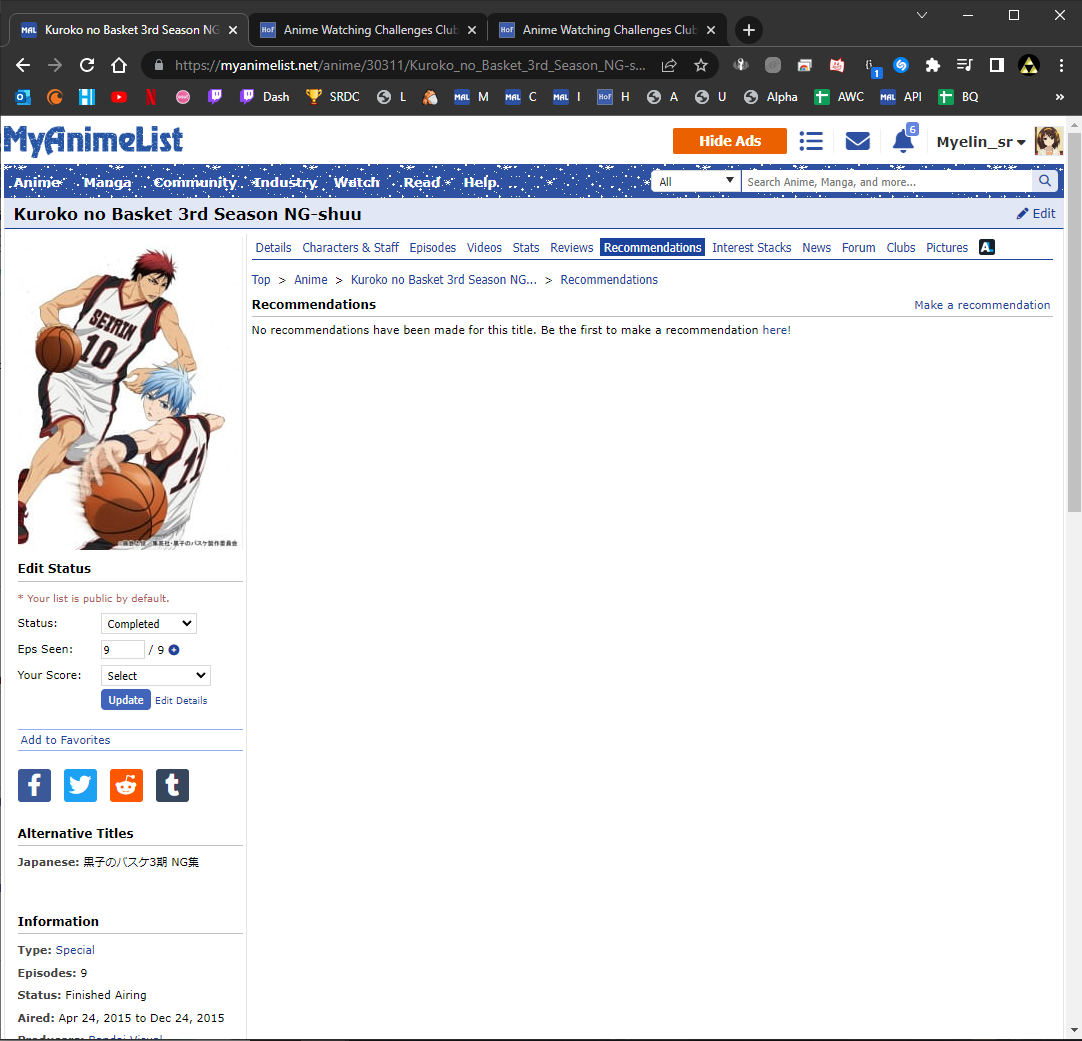Switch to the Characters & Staff tab
Screen dimensions: 1082x1041
pos(351,247)
